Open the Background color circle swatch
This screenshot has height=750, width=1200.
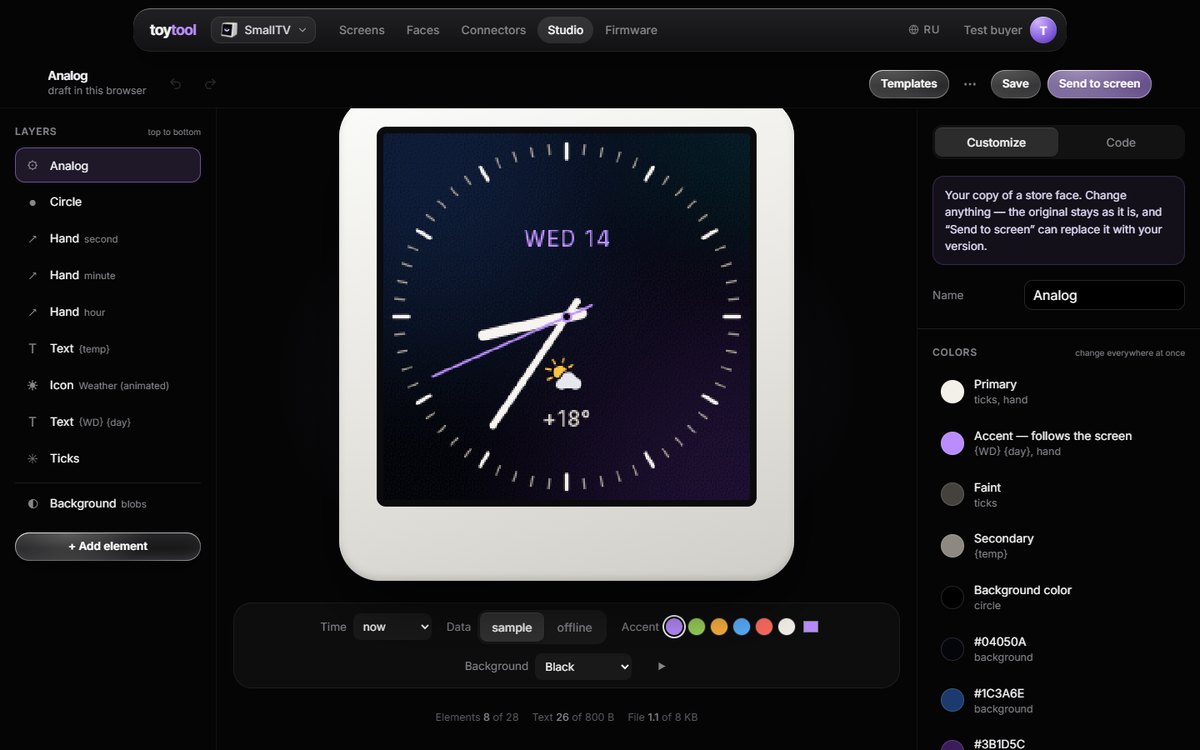pos(952,597)
